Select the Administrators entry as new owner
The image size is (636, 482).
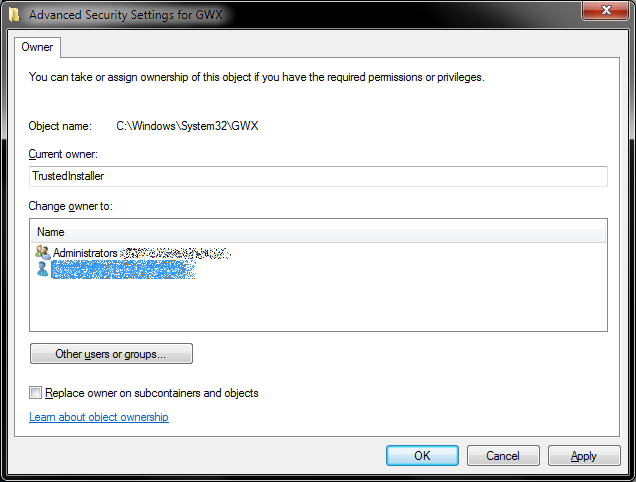pyautogui.click(x=85, y=253)
